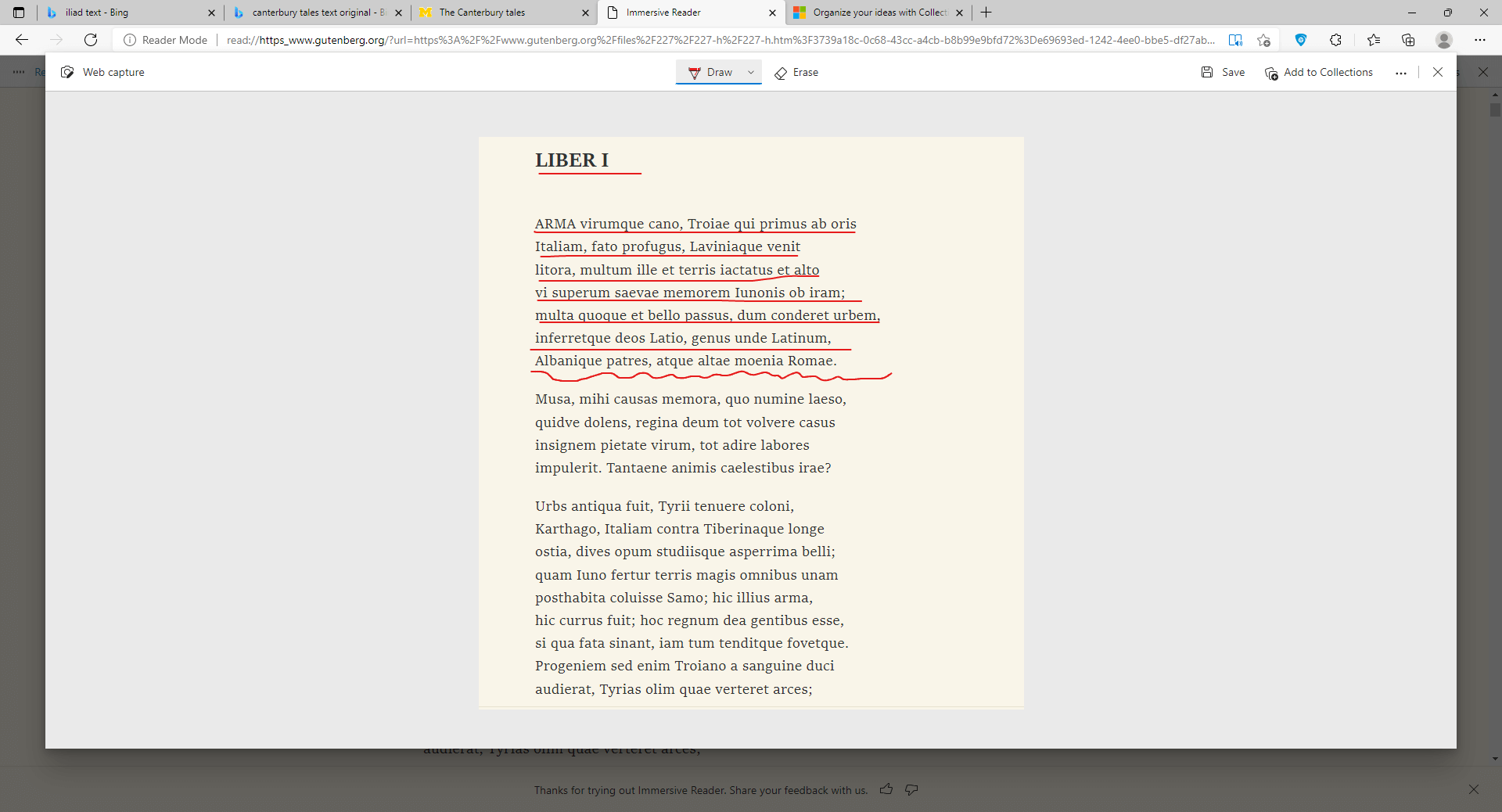The image size is (1502, 812).
Task: Open browser Settings and more menu
Action: pos(1479,40)
